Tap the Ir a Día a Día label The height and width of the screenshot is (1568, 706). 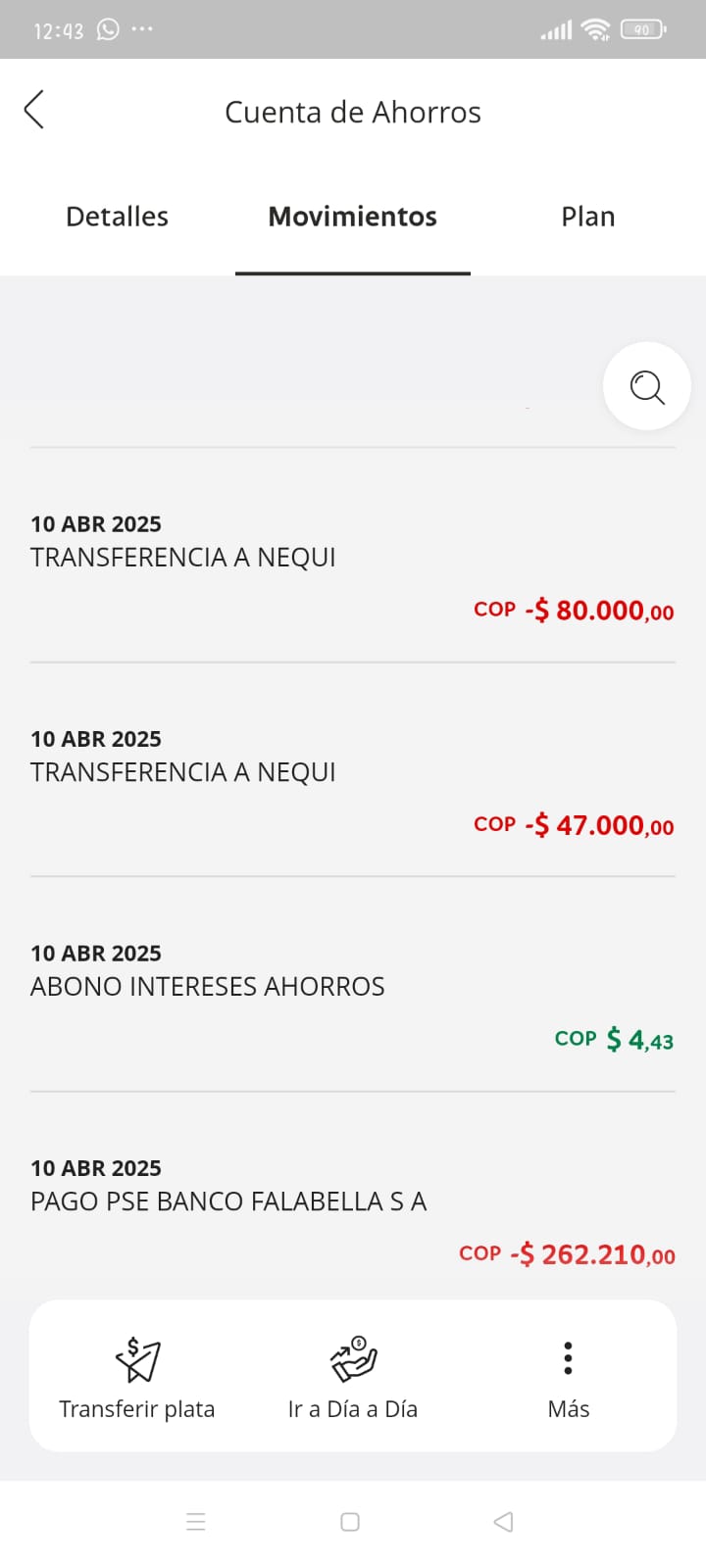click(353, 1409)
